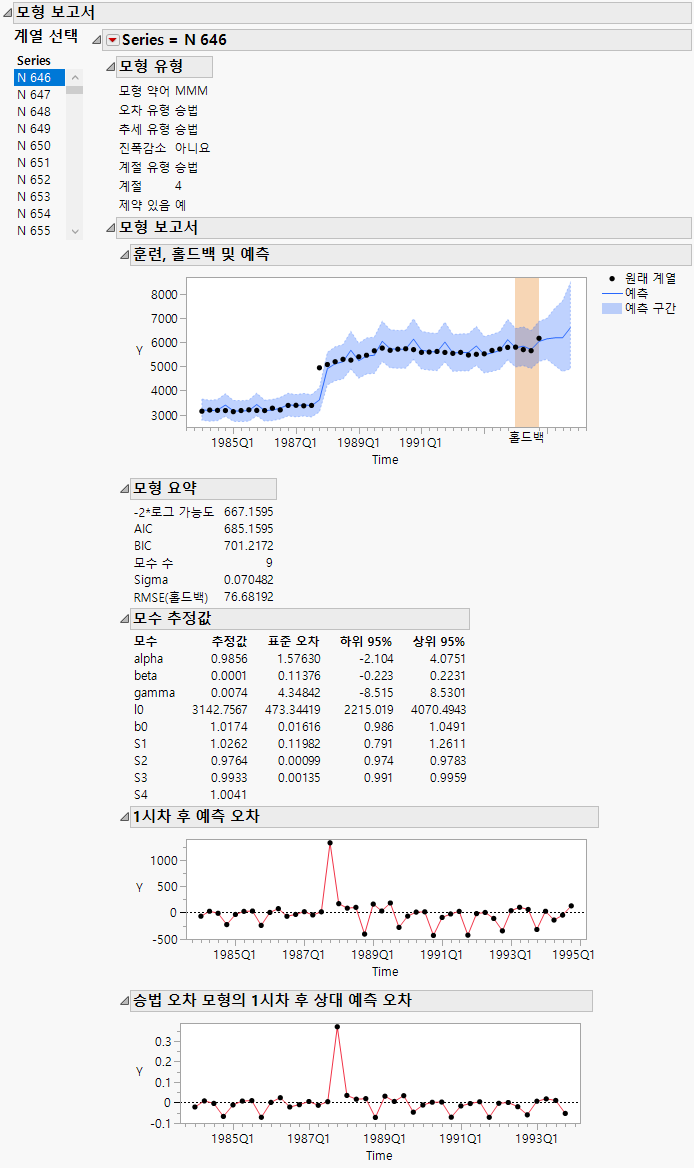694x1168 pixels.
Task: Click the S4 estimate 1.0041
Action: coord(229,795)
